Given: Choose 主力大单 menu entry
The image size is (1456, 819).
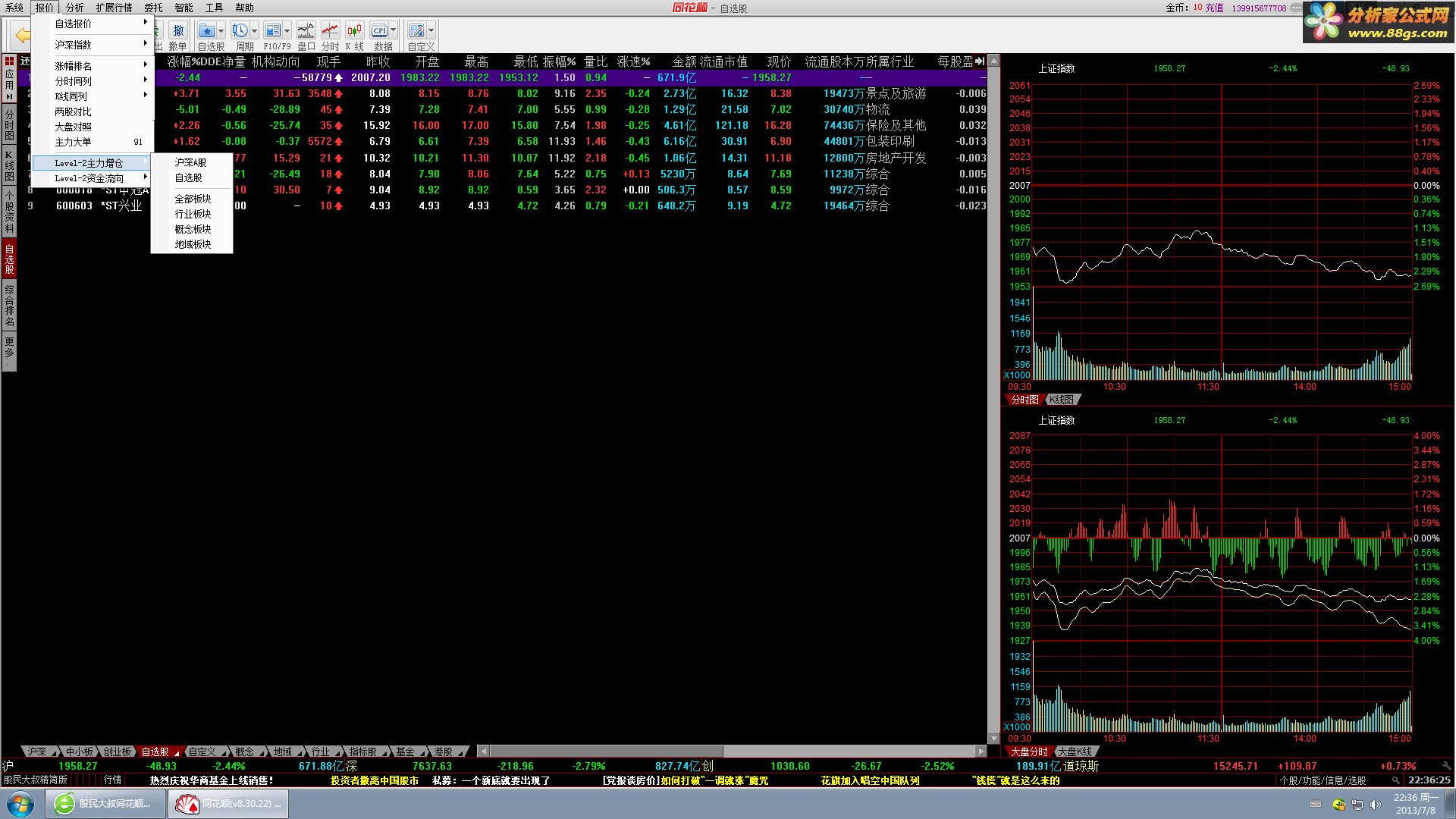Looking at the screenshot, I should [x=93, y=142].
